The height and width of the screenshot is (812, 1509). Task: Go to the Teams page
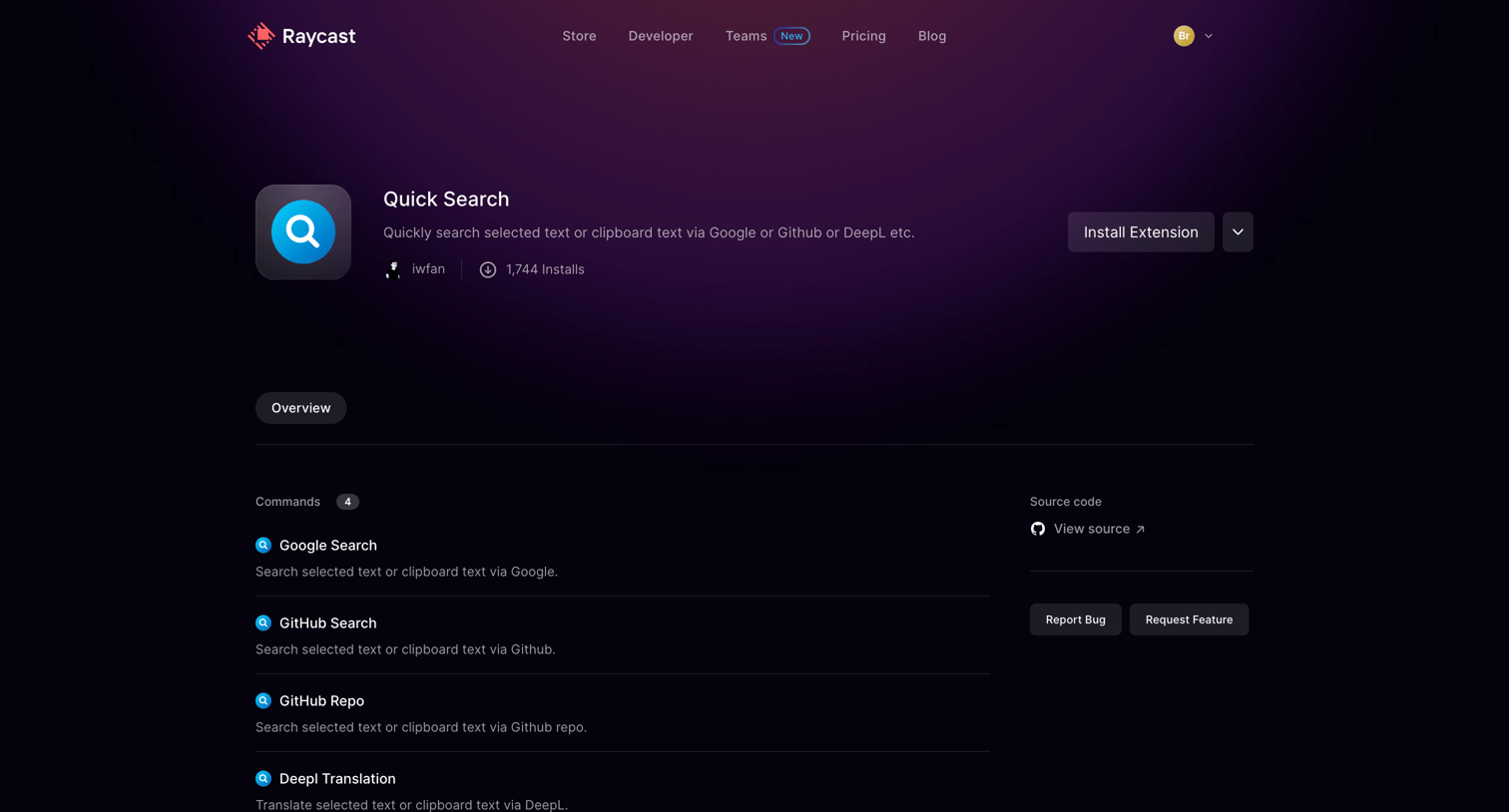[x=746, y=36]
